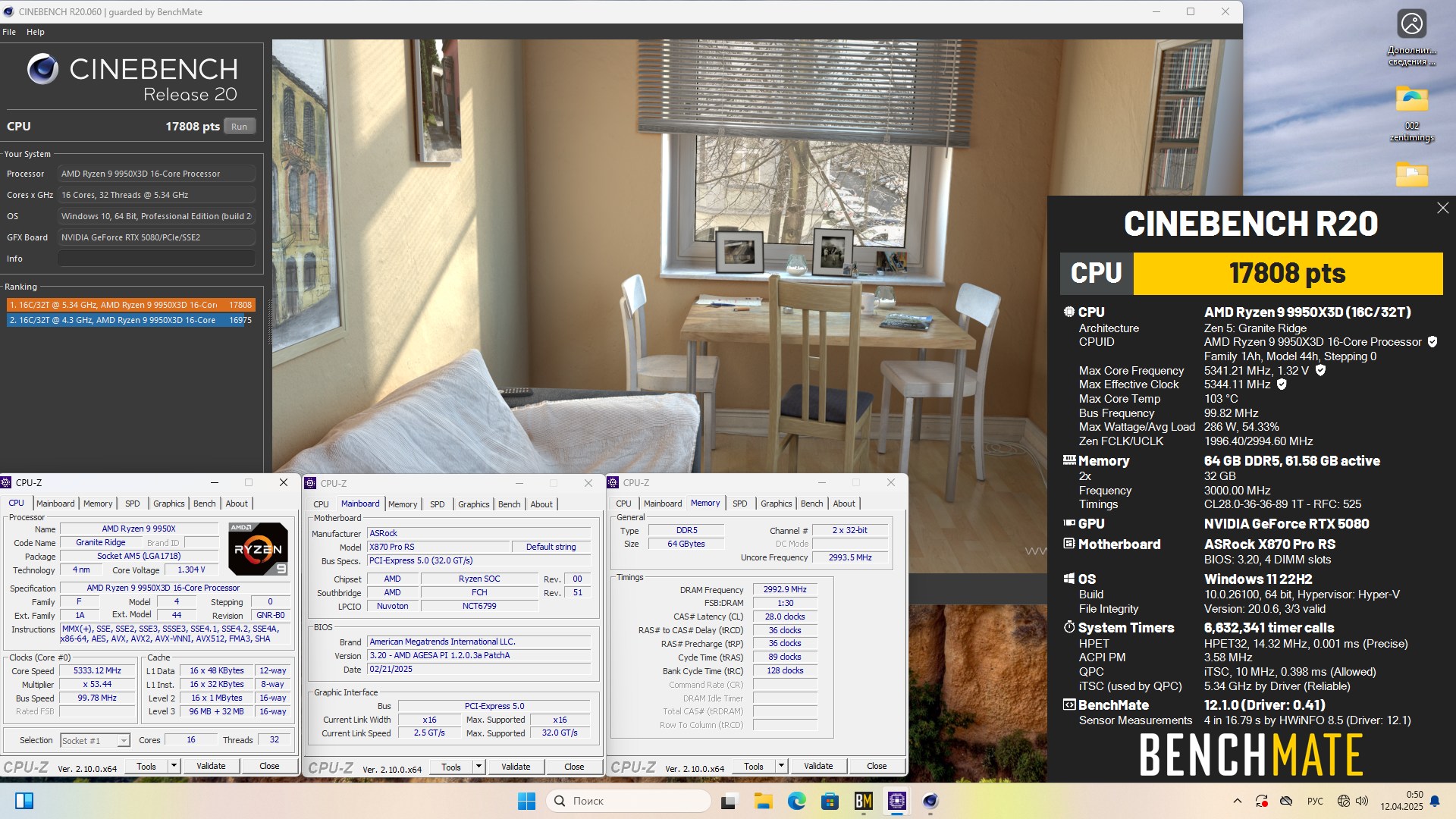This screenshot has width=1456, height=819.
Task: Open the 002 zentimings desktop folder
Action: click(x=1411, y=113)
